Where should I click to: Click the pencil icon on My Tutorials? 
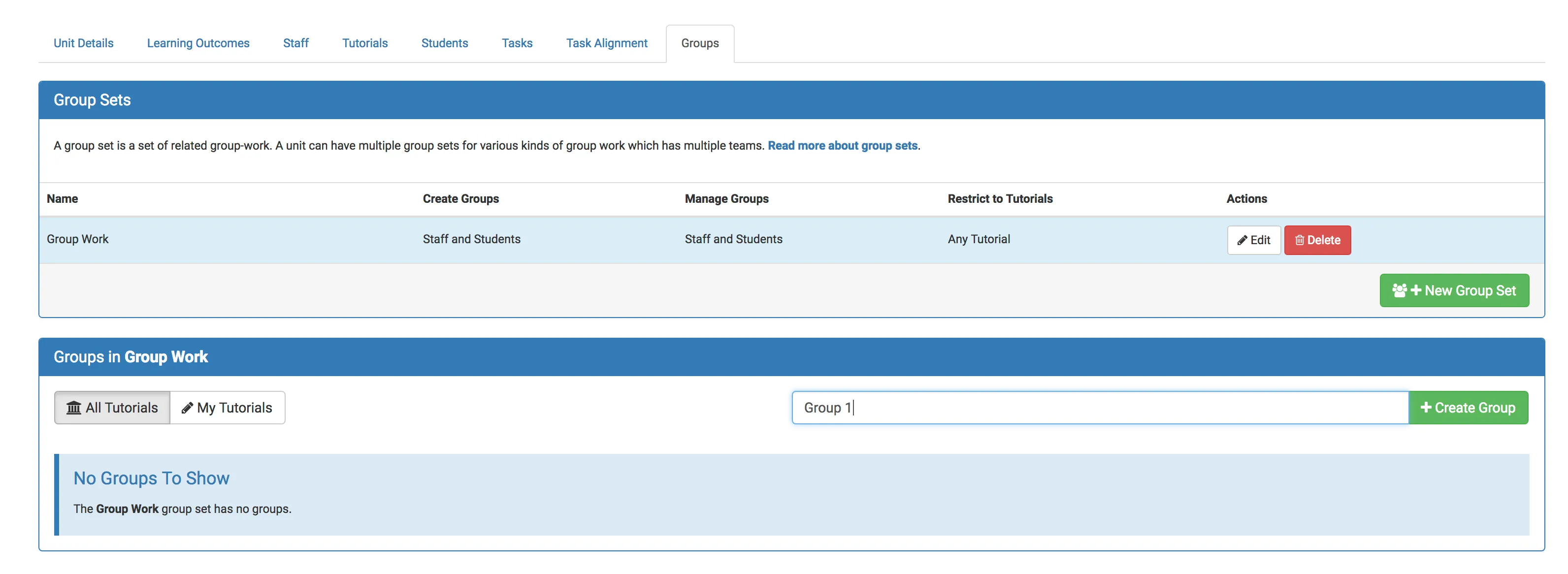click(187, 408)
